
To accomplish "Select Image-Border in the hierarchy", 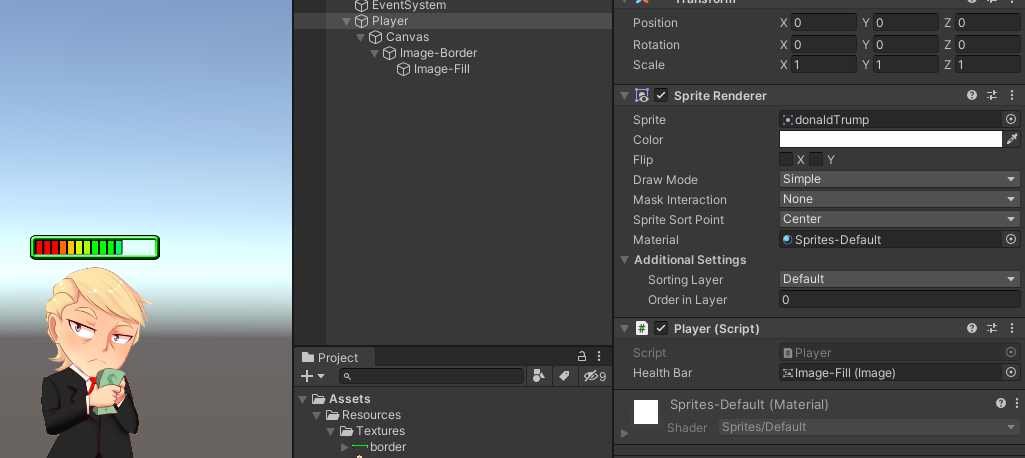I will (x=438, y=53).
